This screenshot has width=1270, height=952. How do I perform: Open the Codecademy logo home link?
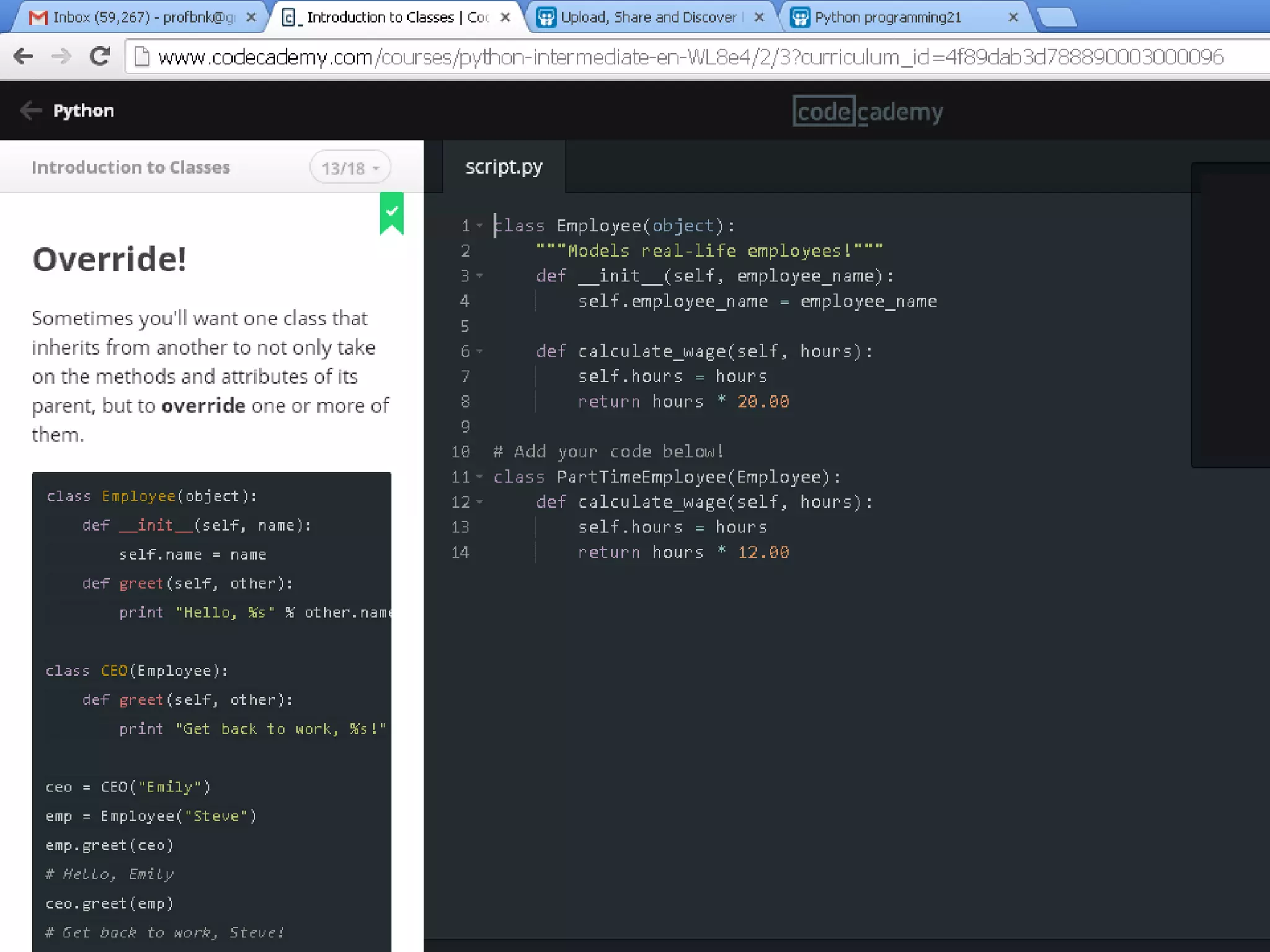point(868,112)
